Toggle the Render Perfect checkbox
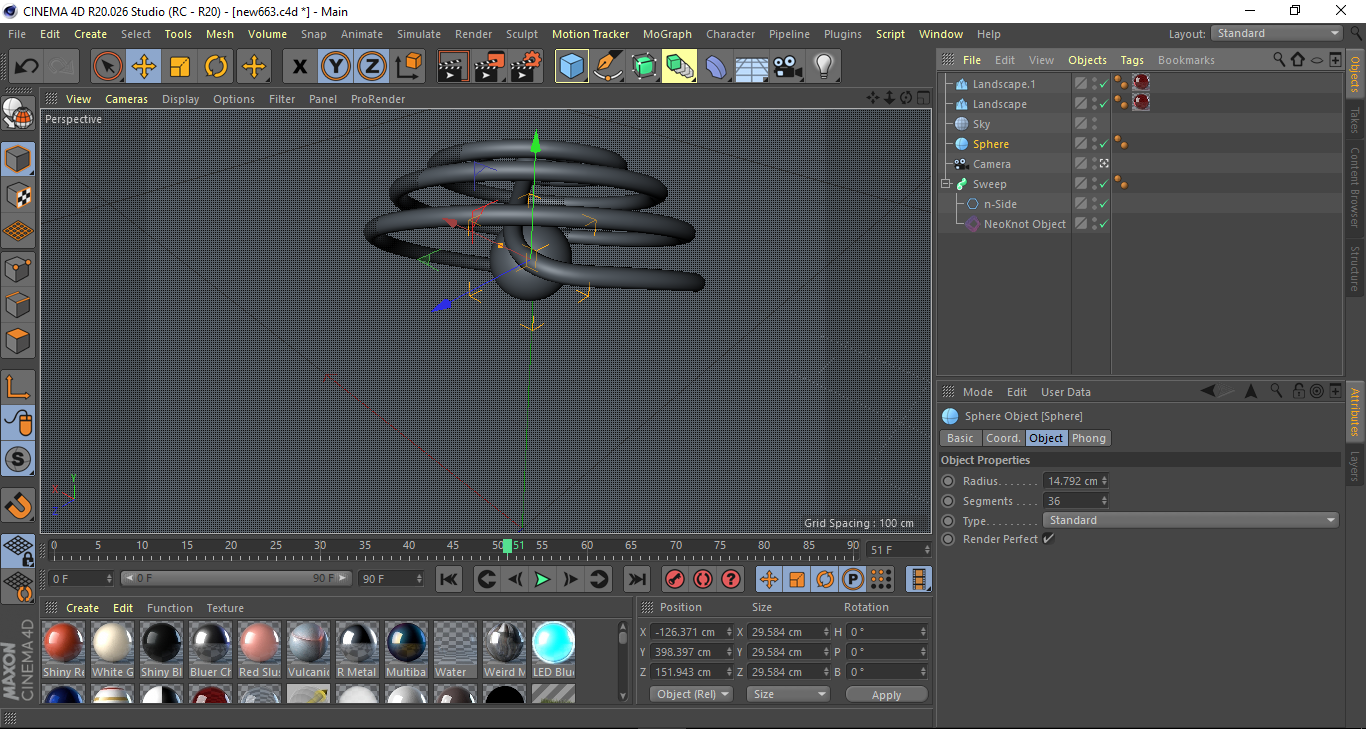The height and width of the screenshot is (729, 1366). point(1048,539)
